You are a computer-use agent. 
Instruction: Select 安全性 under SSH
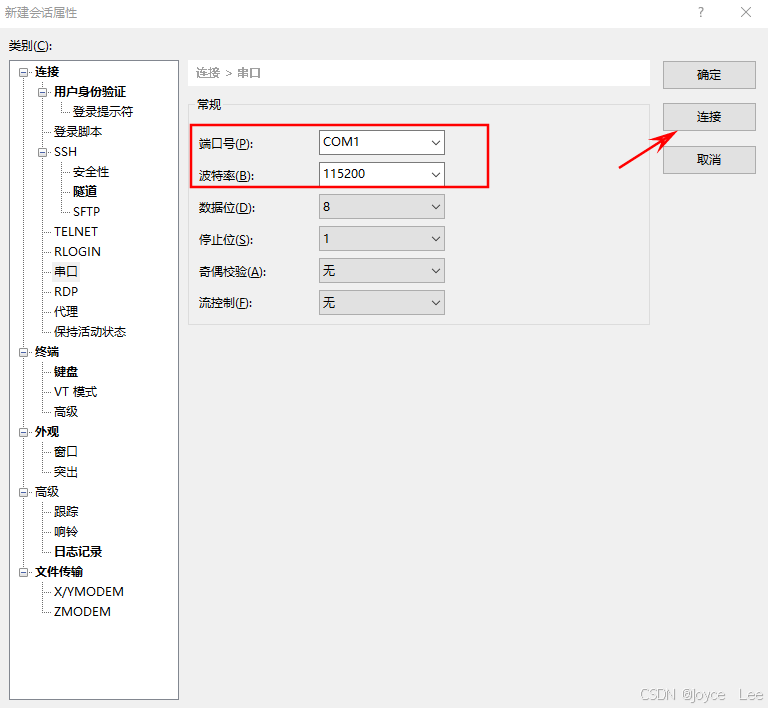click(x=91, y=172)
